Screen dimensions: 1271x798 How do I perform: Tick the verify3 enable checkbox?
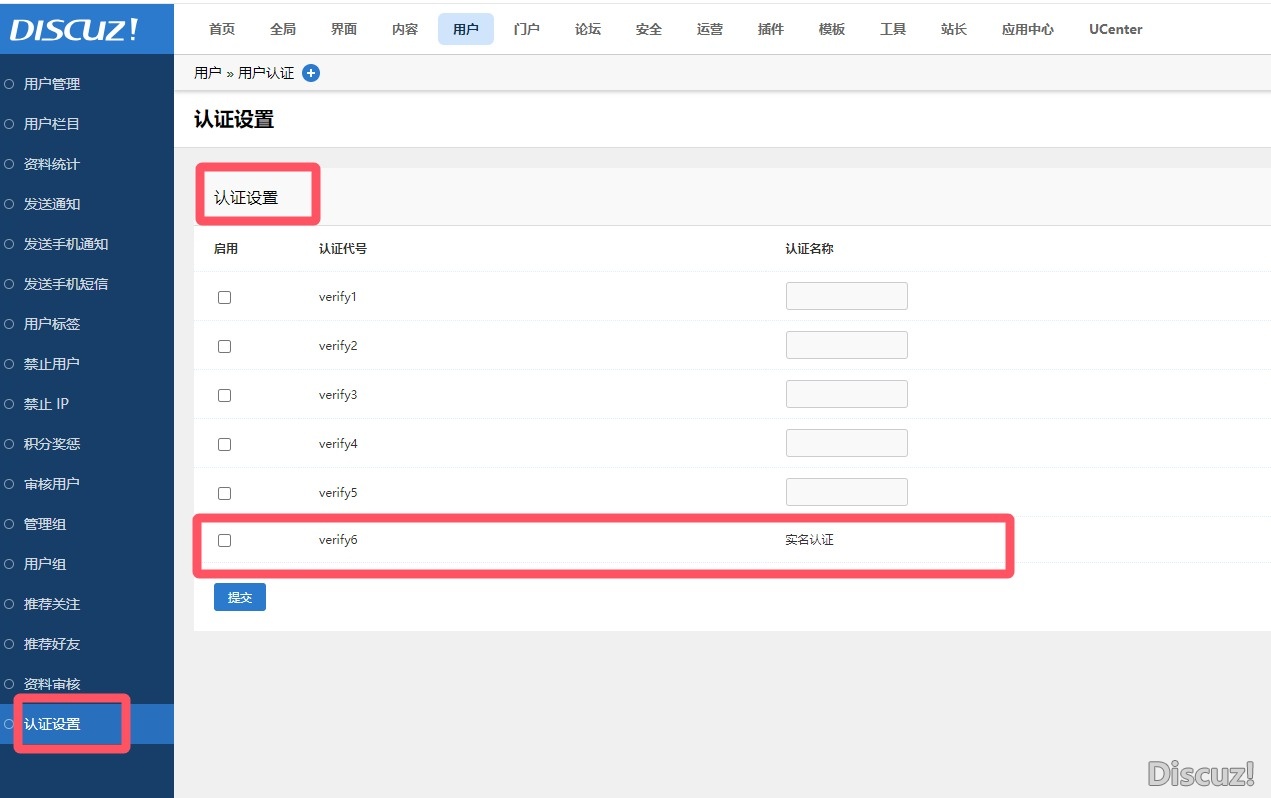tap(224, 395)
